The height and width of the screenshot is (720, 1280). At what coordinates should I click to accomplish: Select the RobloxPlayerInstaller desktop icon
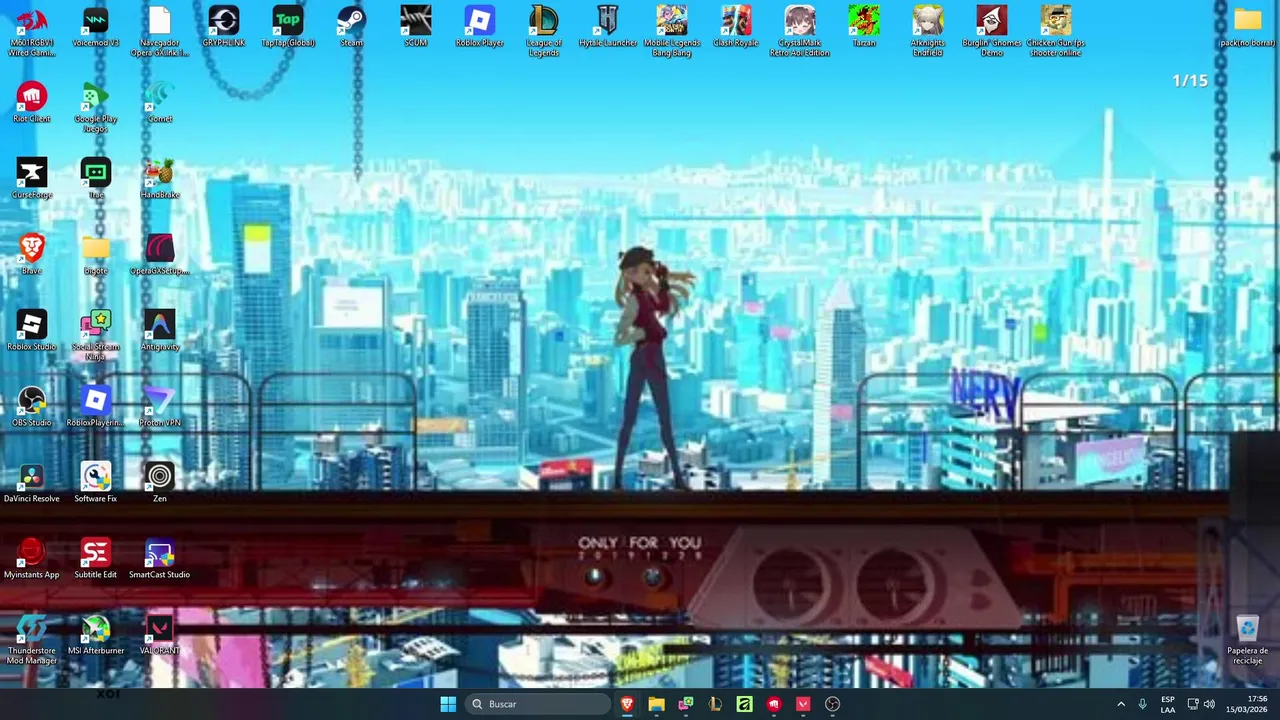point(96,408)
